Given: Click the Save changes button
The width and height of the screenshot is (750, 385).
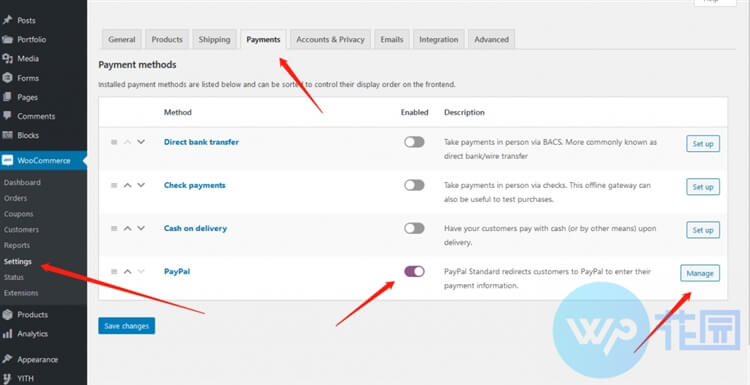Looking at the screenshot, I should coord(127,326).
